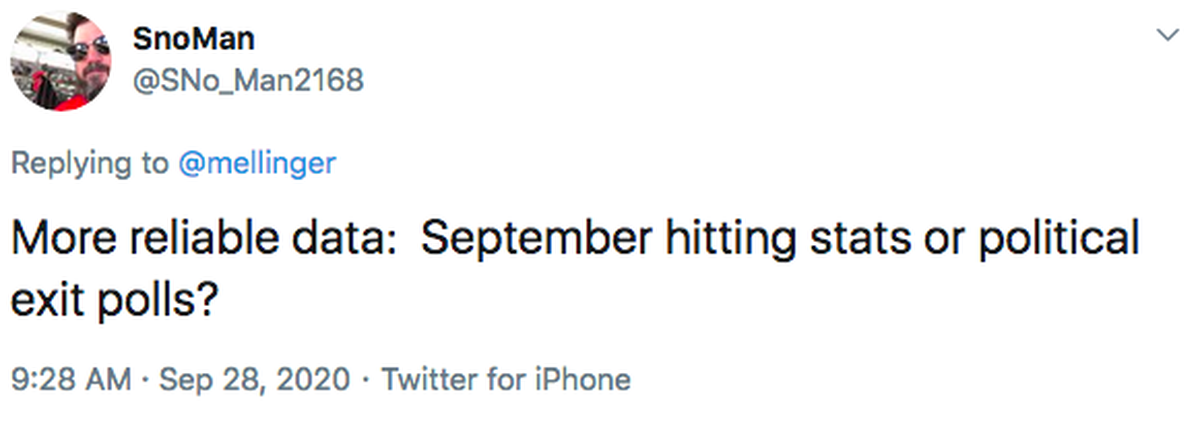The image size is (1200, 421).
Task: Visit the @SNo_Man2168 handle
Action: [x=248, y=79]
